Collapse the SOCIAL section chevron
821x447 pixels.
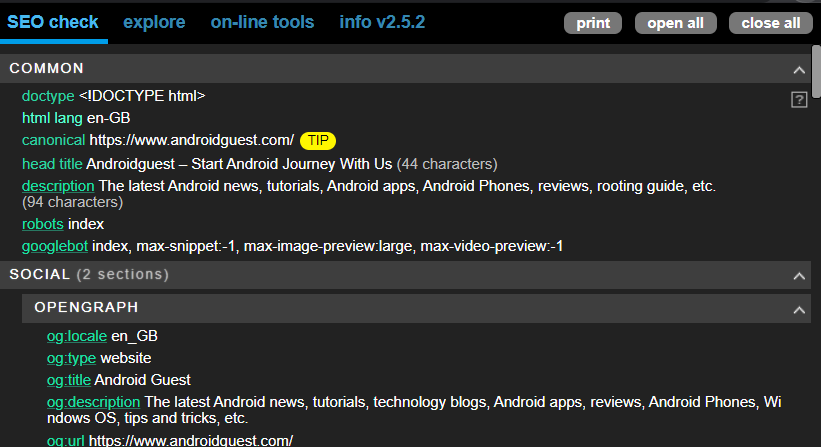(799, 275)
